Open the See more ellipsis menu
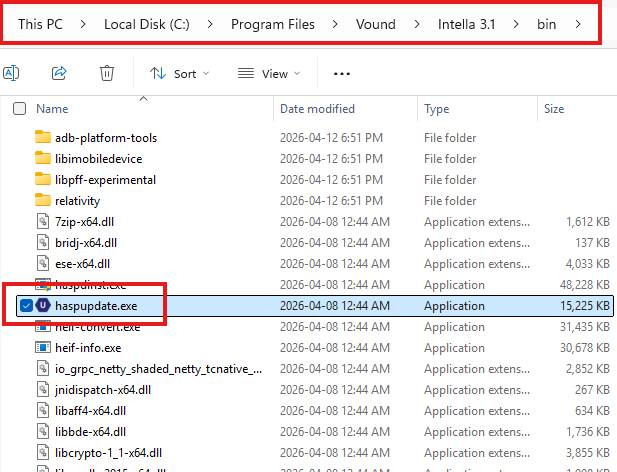 (x=342, y=73)
